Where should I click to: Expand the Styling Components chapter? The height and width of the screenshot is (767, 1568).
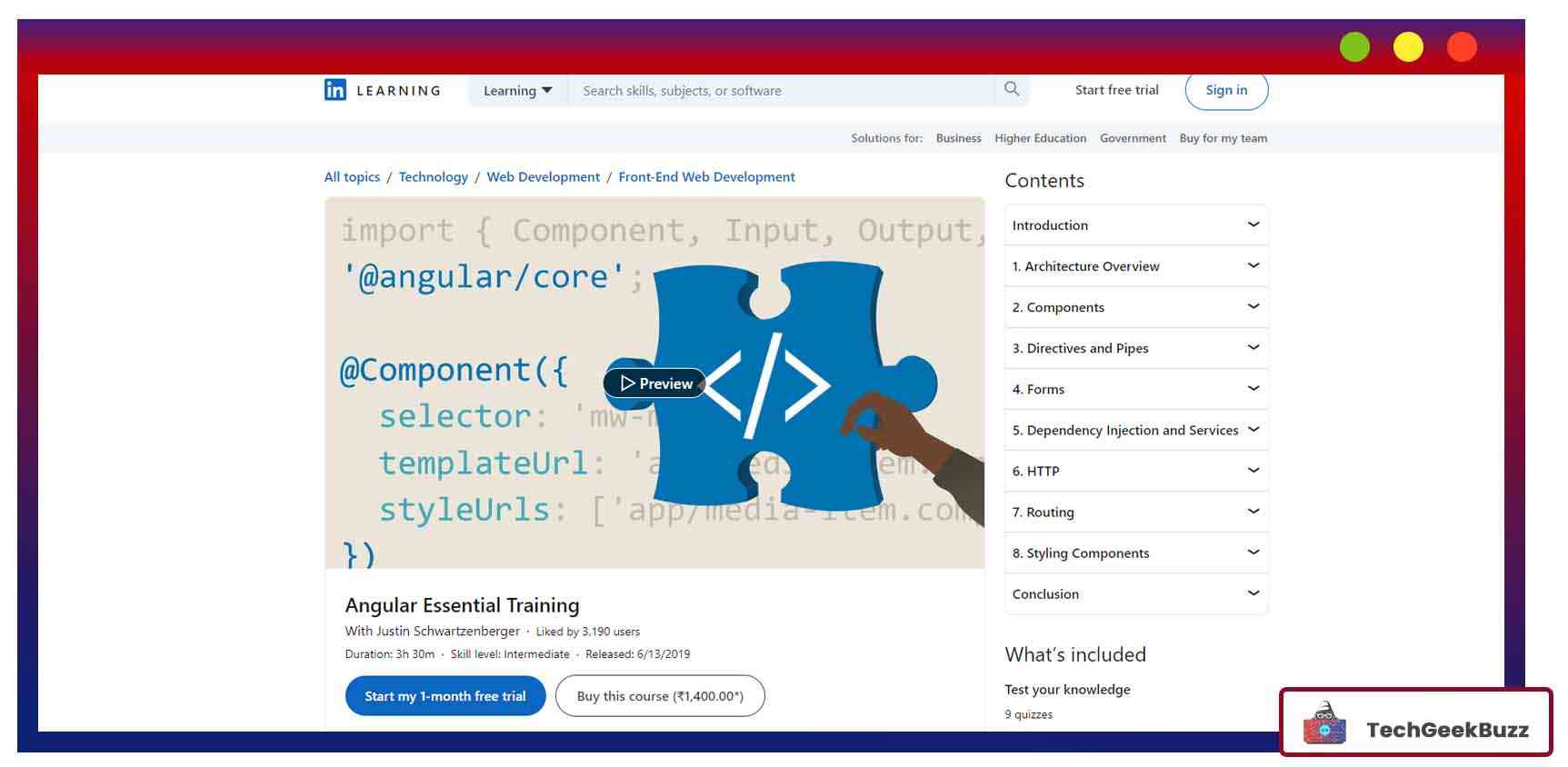(1135, 553)
